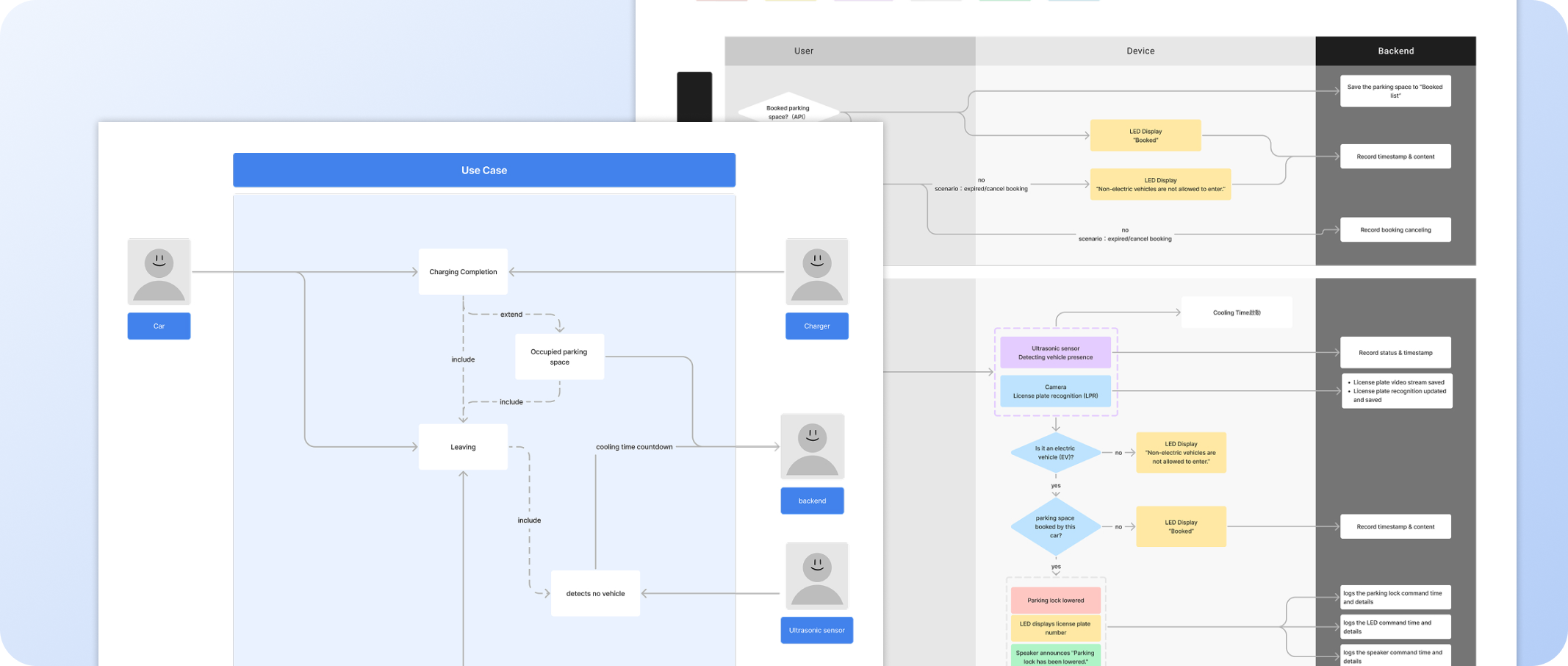Select the Record status & timestamp box
Image resolution: width=1568 pixels, height=666 pixels.
pyautogui.click(x=1395, y=352)
